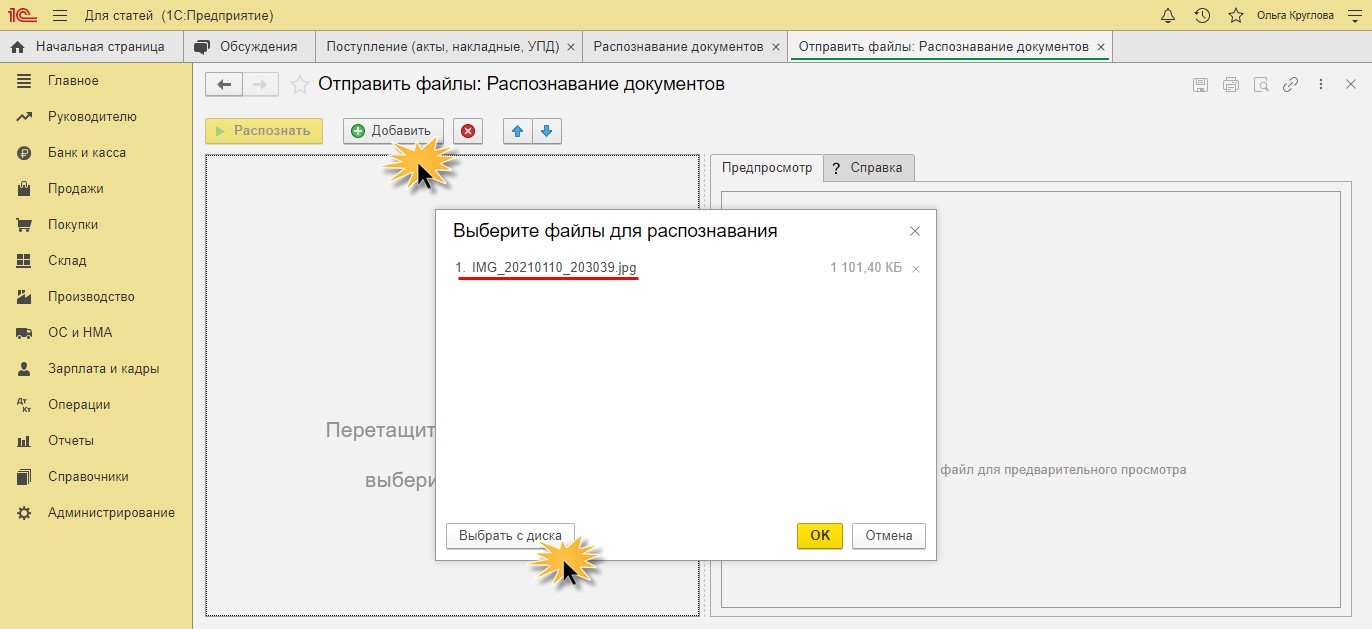Open Администрирование section in sidebar
Viewport: 1372px width, 629px height.
click(96, 513)
